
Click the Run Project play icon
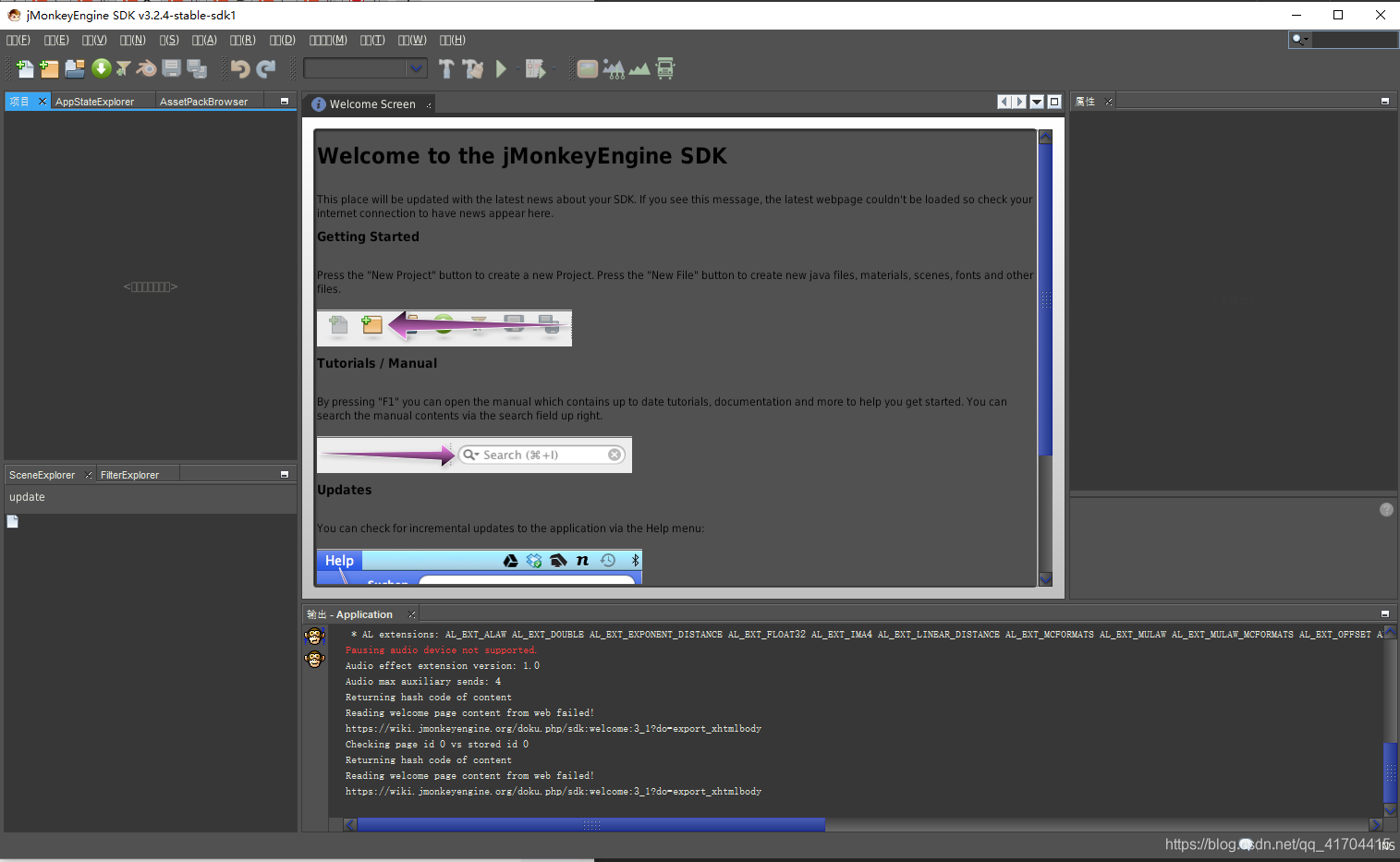pos(501,68)
